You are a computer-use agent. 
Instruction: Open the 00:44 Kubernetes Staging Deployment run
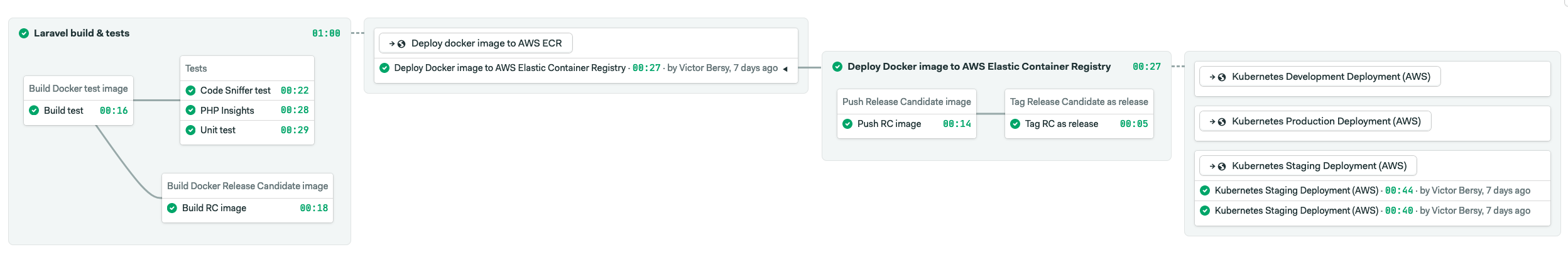[x=1296, y=190]
